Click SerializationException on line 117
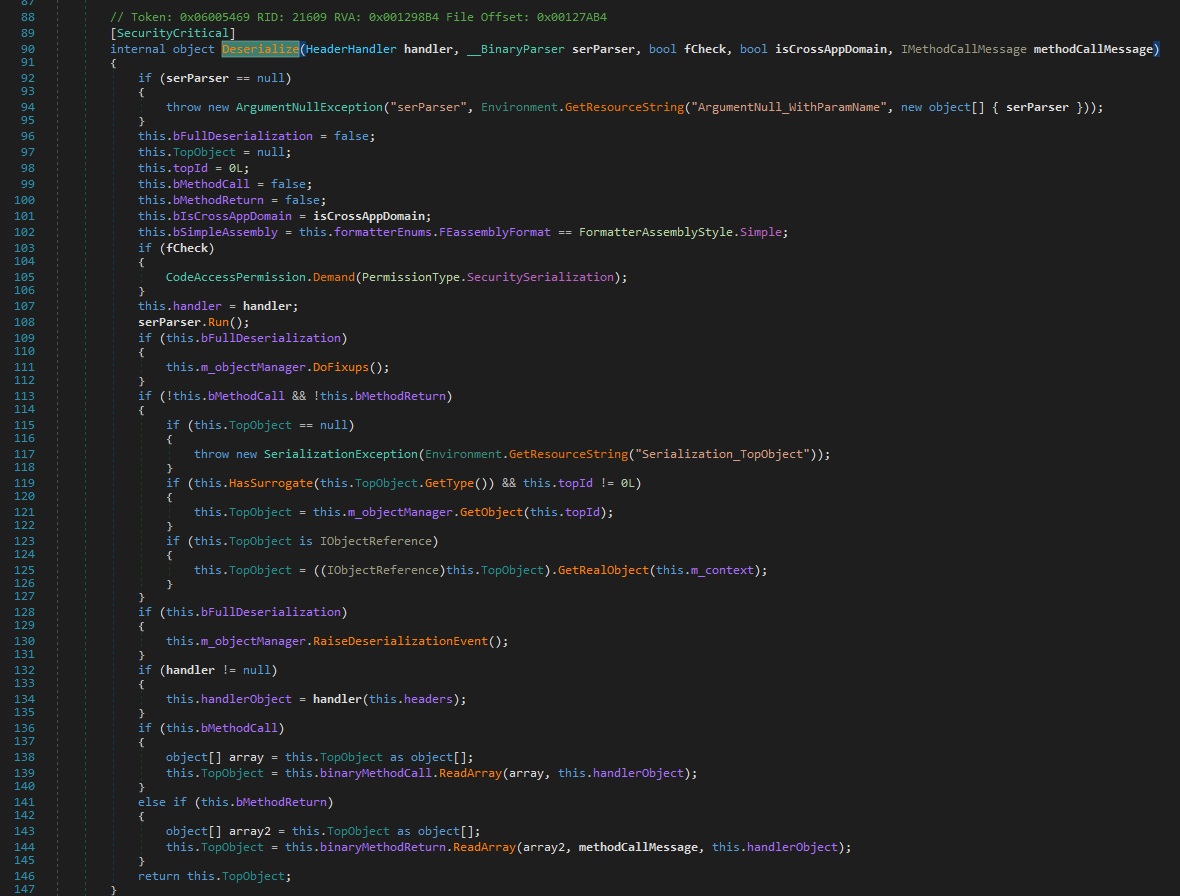1180x896 pixels. 340,454
